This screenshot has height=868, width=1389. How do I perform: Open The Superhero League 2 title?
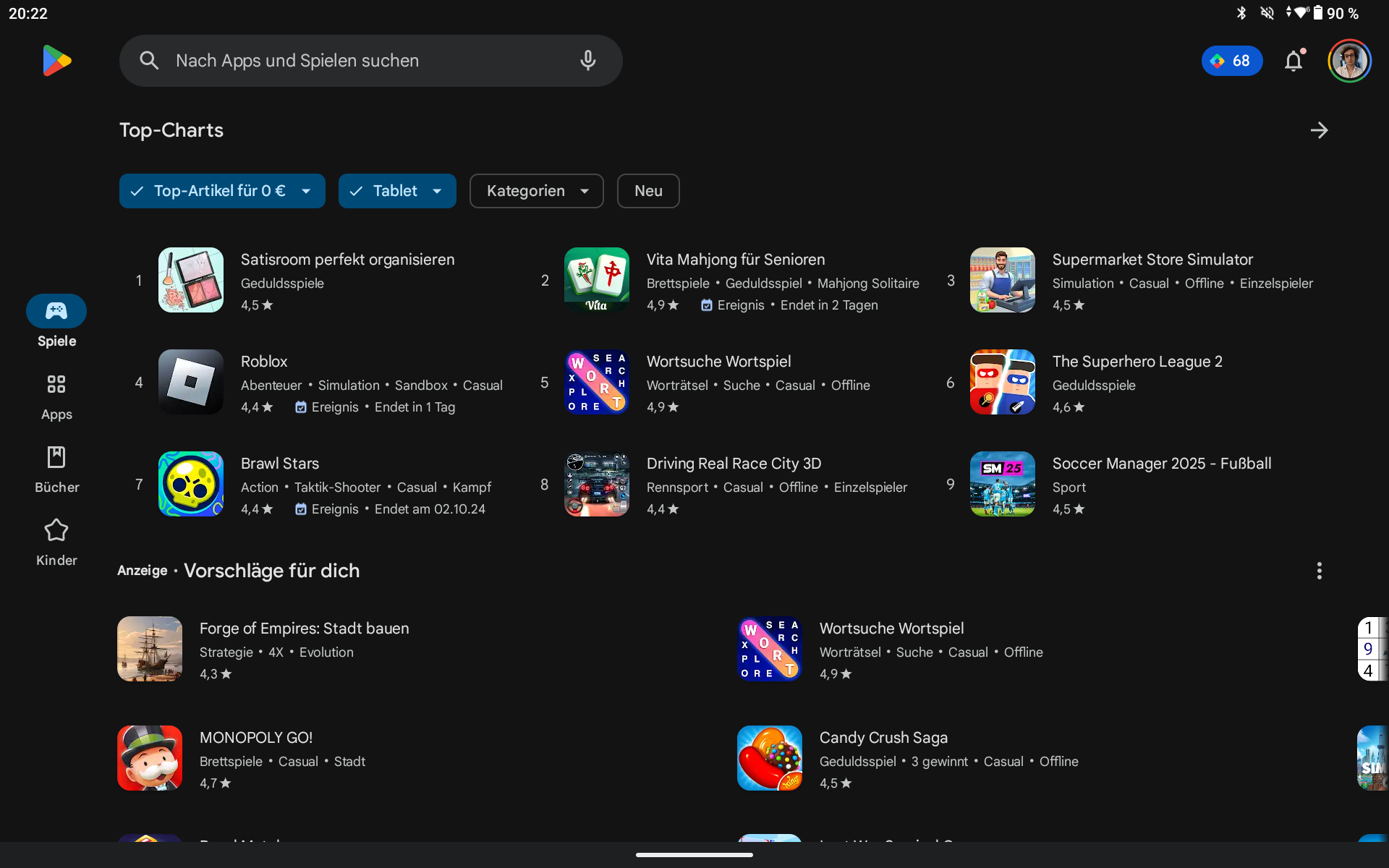pos(1137,362)
